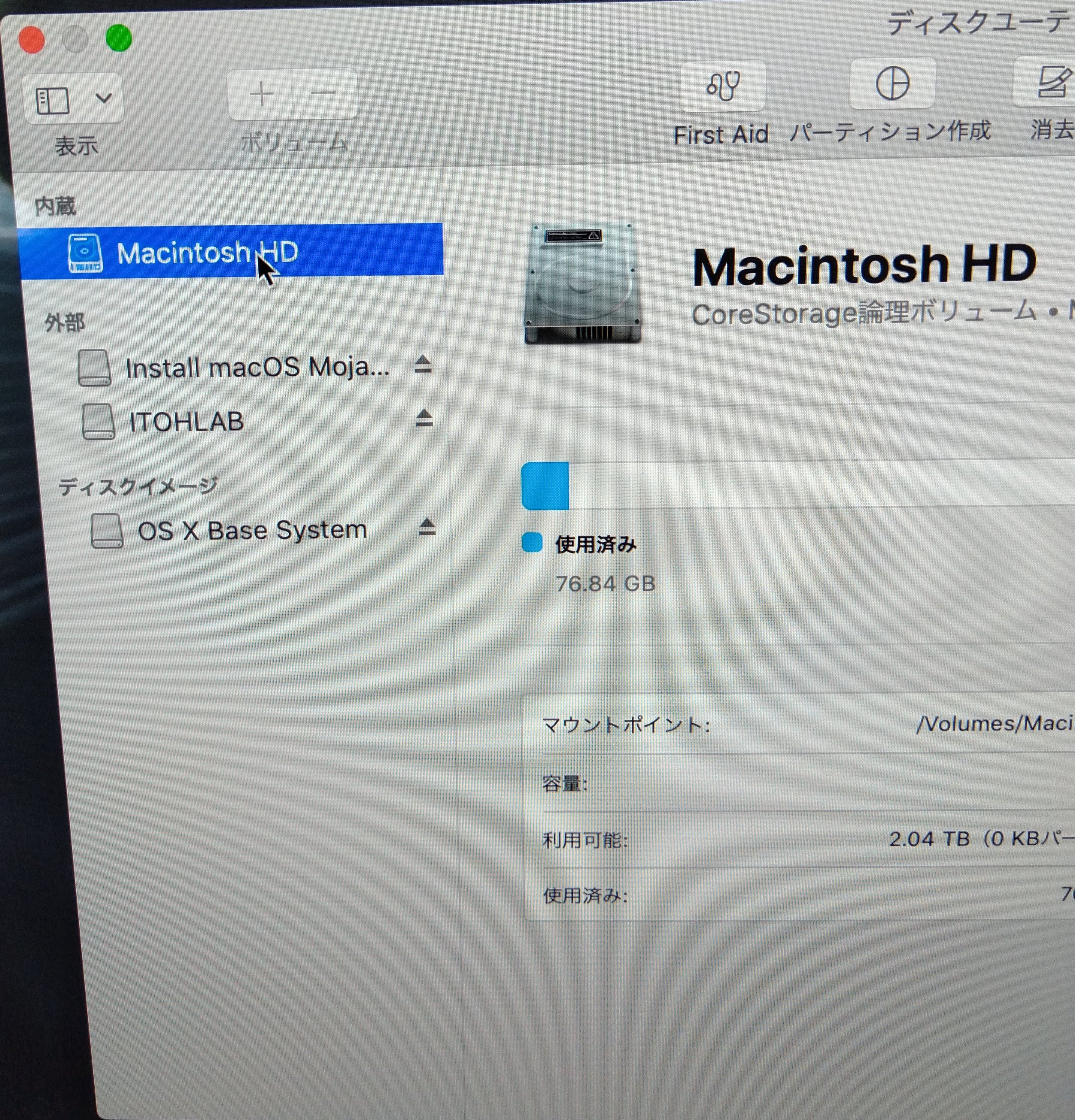
Task: Click the パーティション作成 label
Action: point(890,132)
